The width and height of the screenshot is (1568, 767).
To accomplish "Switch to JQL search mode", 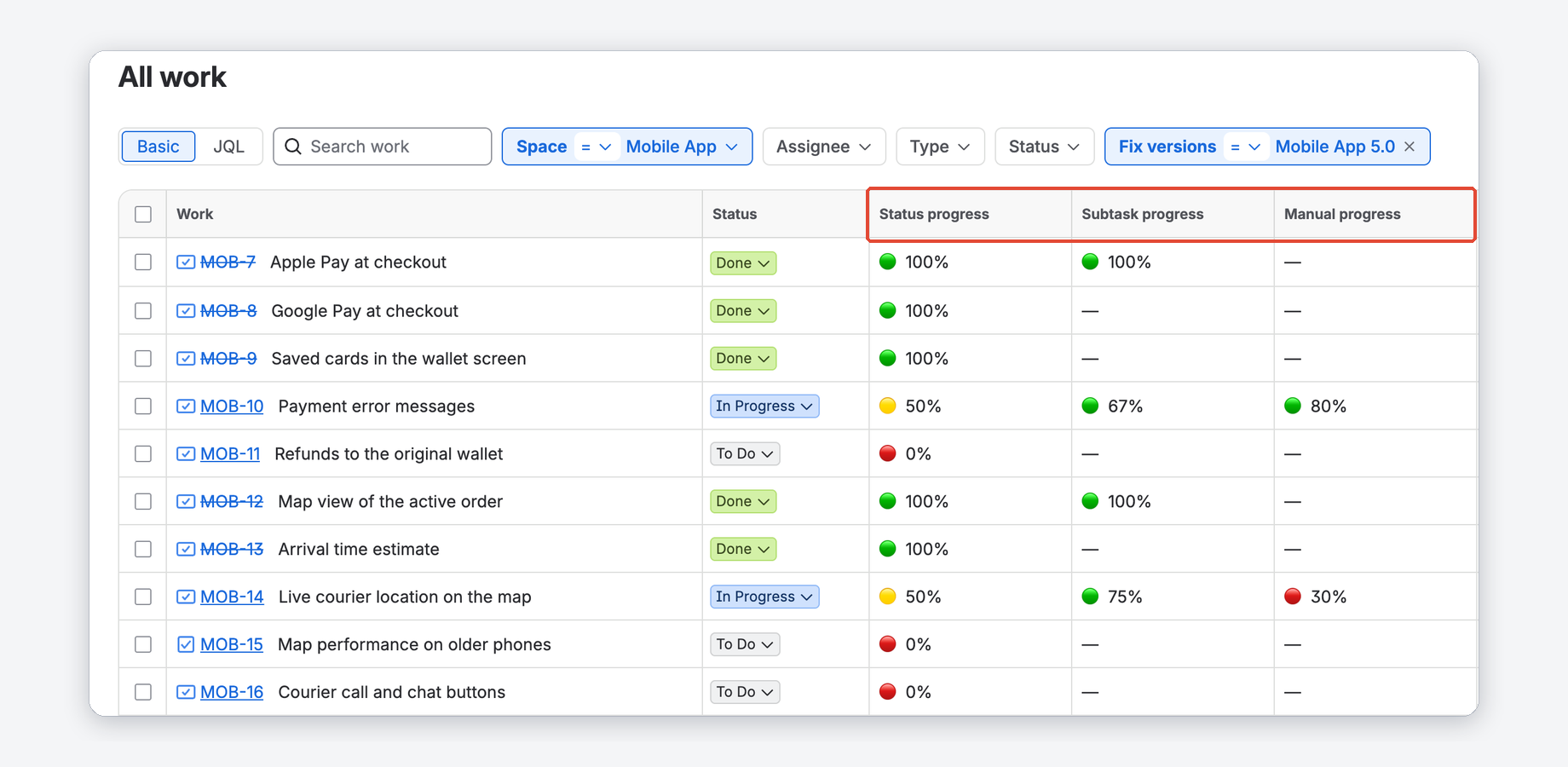I will [x=228, y=147].
